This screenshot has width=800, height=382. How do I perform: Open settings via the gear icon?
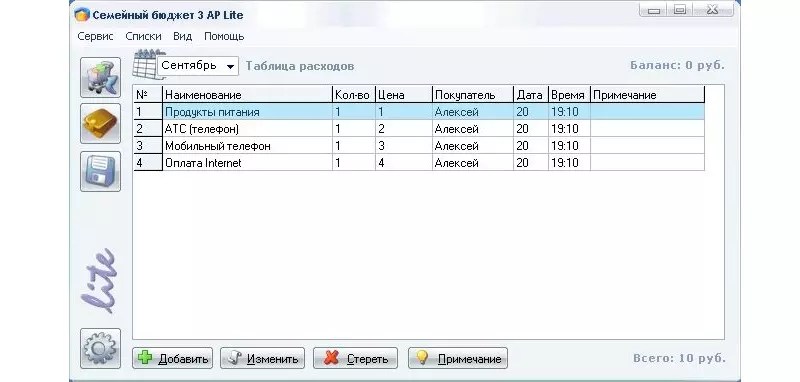tap(101, 348)
